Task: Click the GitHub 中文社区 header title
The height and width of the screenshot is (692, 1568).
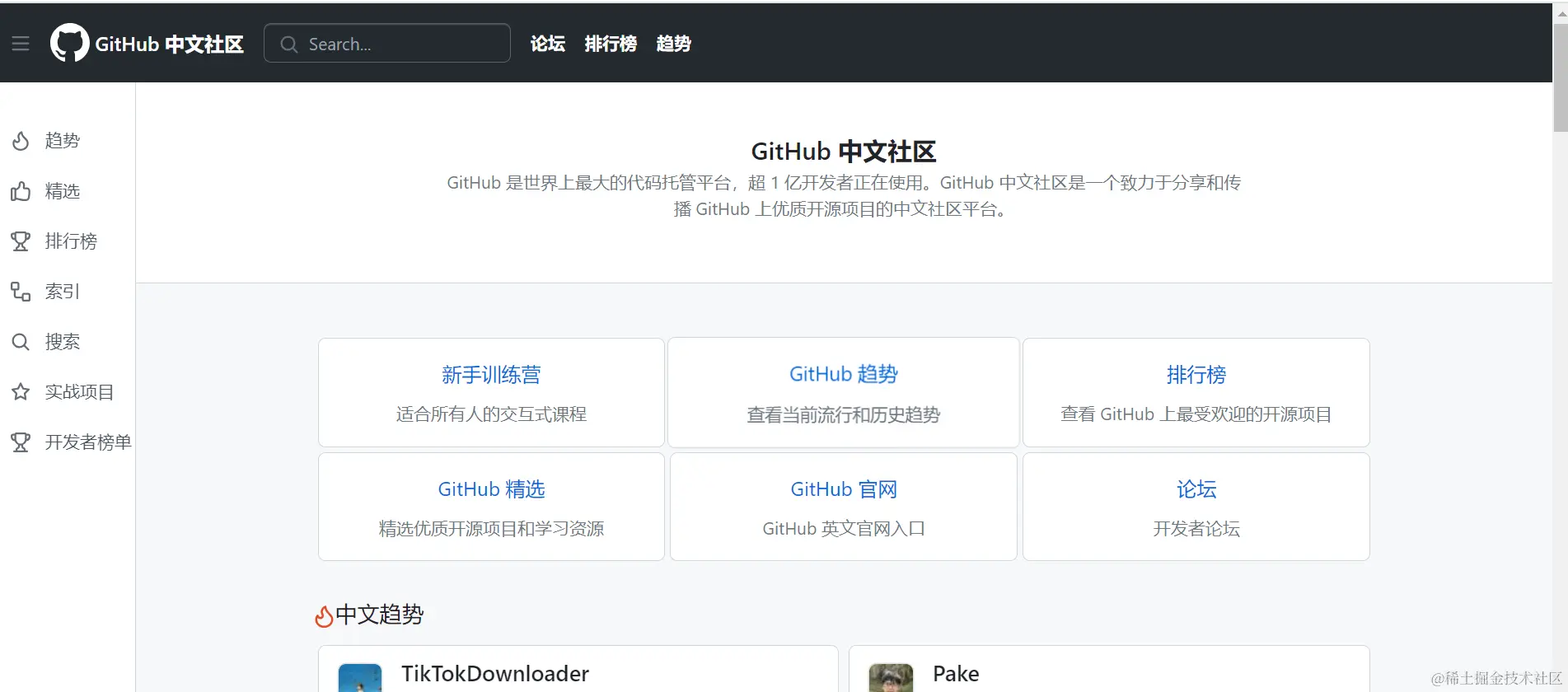Action: click(x=170, y=44)
